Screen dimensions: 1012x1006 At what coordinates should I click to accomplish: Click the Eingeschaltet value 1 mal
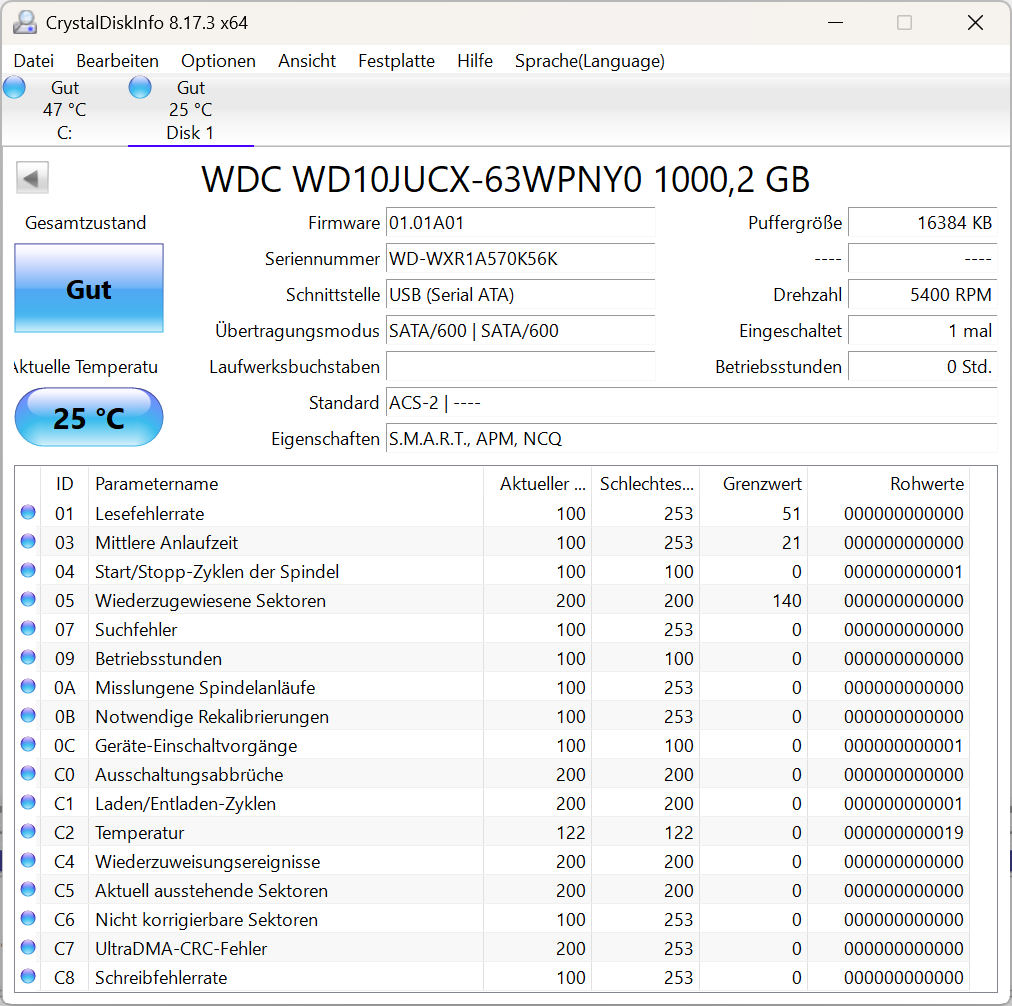[922, 331]
